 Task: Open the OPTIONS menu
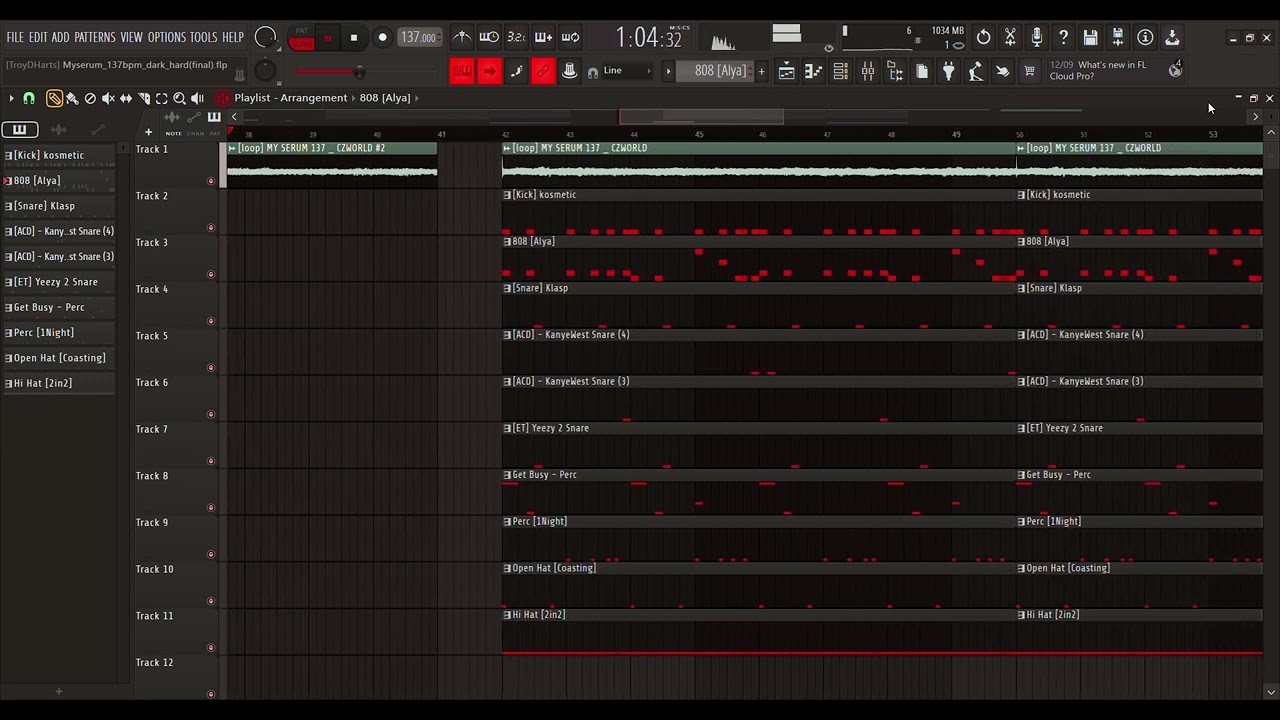[167, 37]
